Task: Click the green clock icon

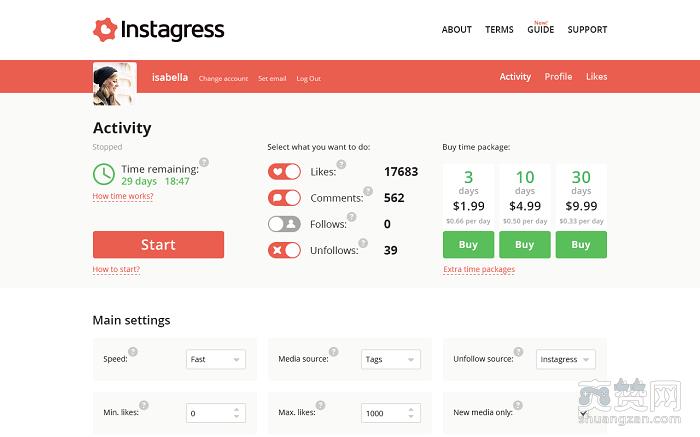Action: pos(103,174)
